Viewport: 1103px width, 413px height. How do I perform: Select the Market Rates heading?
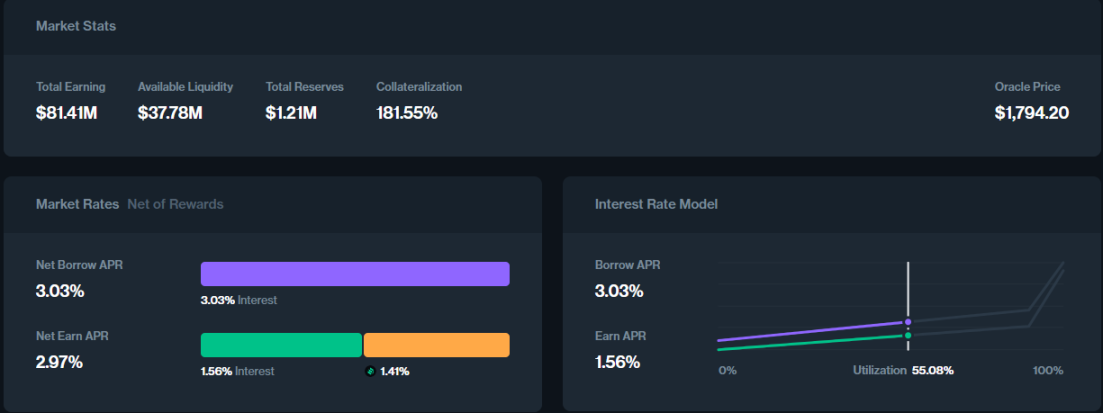[x=77, y=204]
